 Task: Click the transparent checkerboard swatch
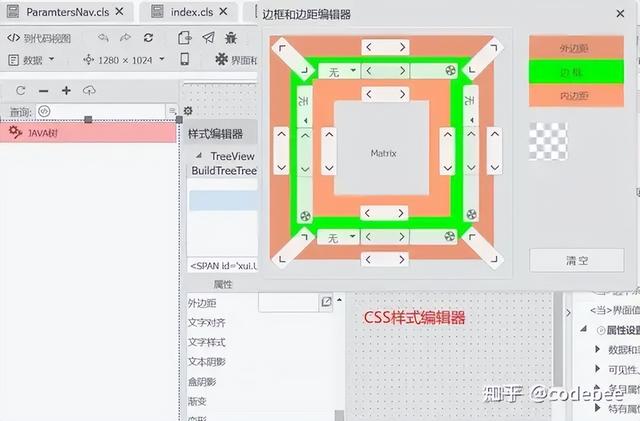pyautogui.click(x=548, y=141)
